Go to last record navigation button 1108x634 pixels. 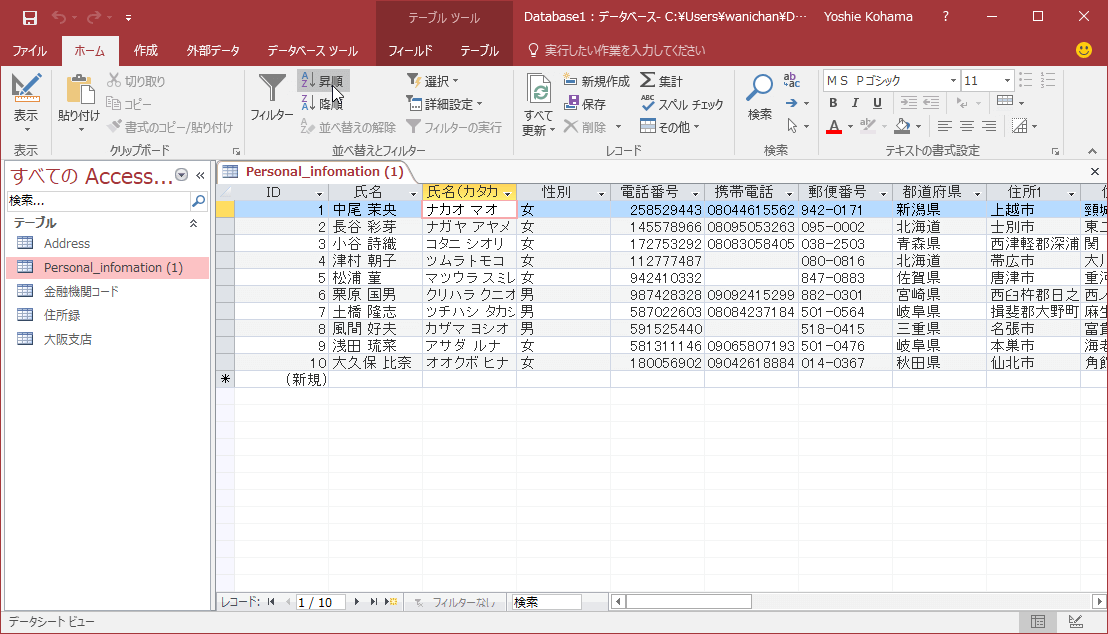click(373, 602)
